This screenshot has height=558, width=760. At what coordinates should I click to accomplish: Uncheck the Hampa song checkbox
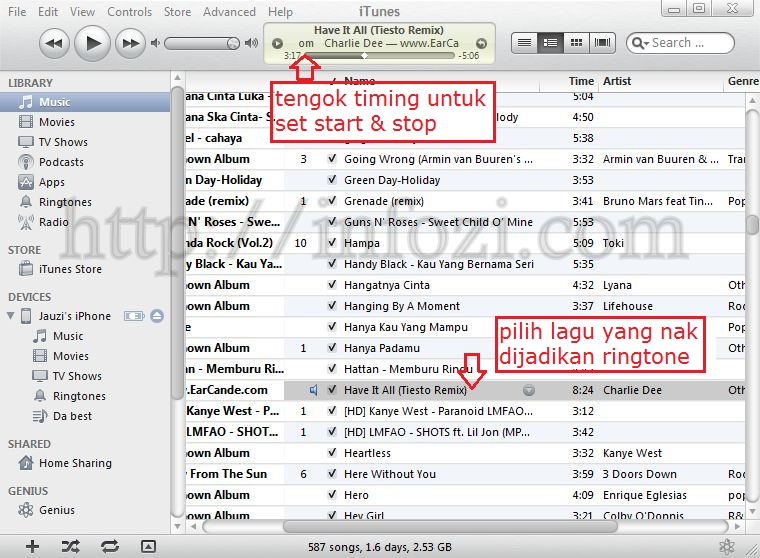point(332,243)
